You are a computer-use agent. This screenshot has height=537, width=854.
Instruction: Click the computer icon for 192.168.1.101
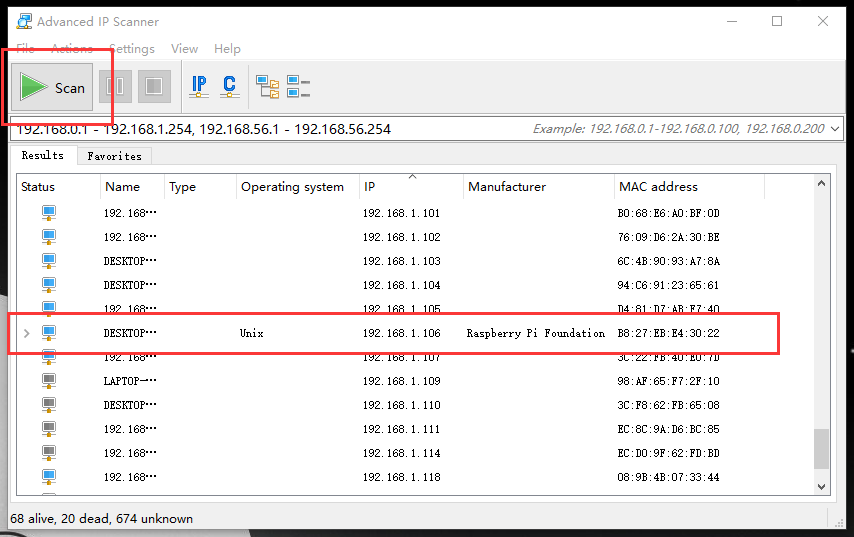tap(49, 213)
